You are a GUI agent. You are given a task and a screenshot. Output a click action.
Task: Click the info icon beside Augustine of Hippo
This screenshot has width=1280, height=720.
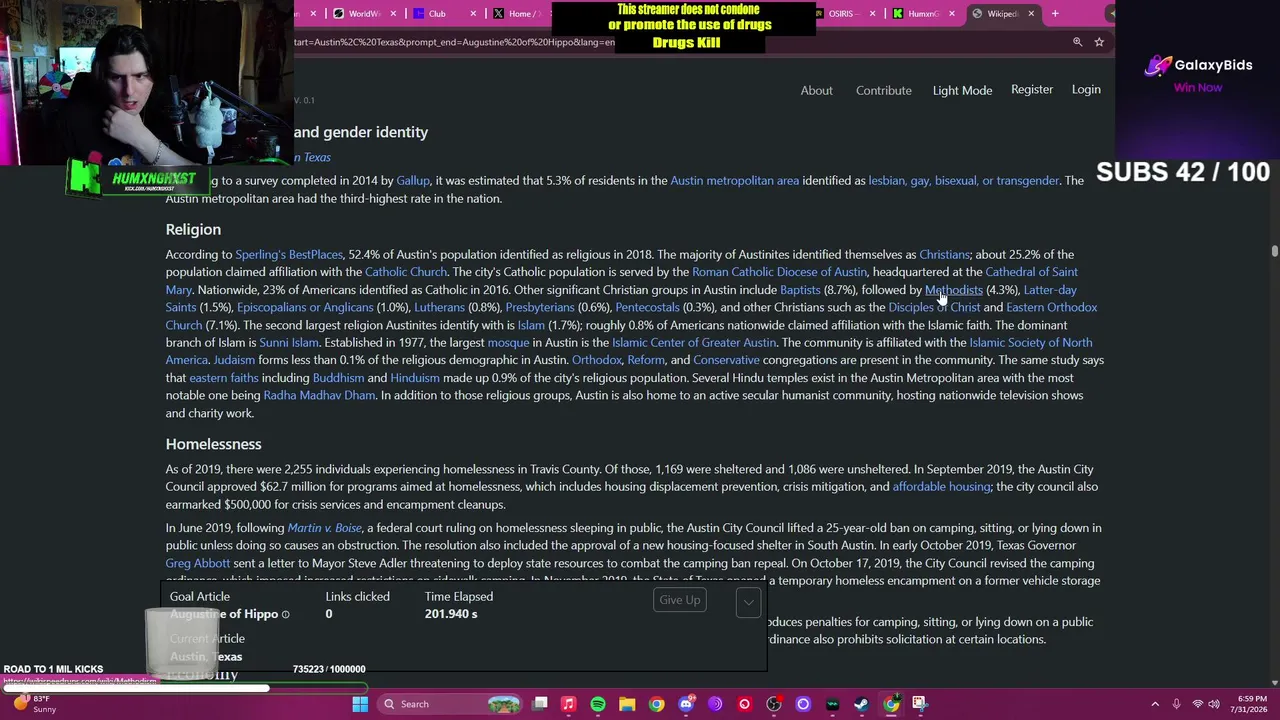tap(285, 614)
